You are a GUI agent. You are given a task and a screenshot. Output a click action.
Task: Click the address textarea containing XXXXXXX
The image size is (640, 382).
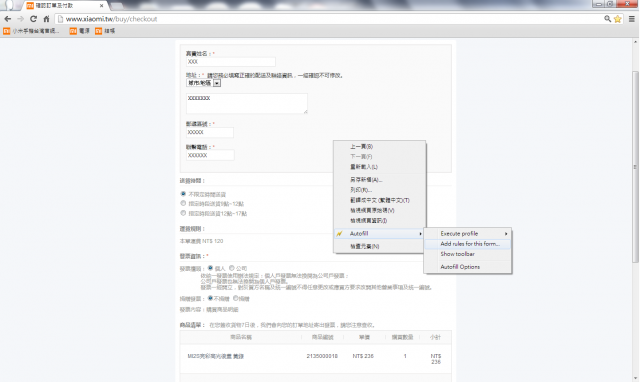(x=247, y=103)
